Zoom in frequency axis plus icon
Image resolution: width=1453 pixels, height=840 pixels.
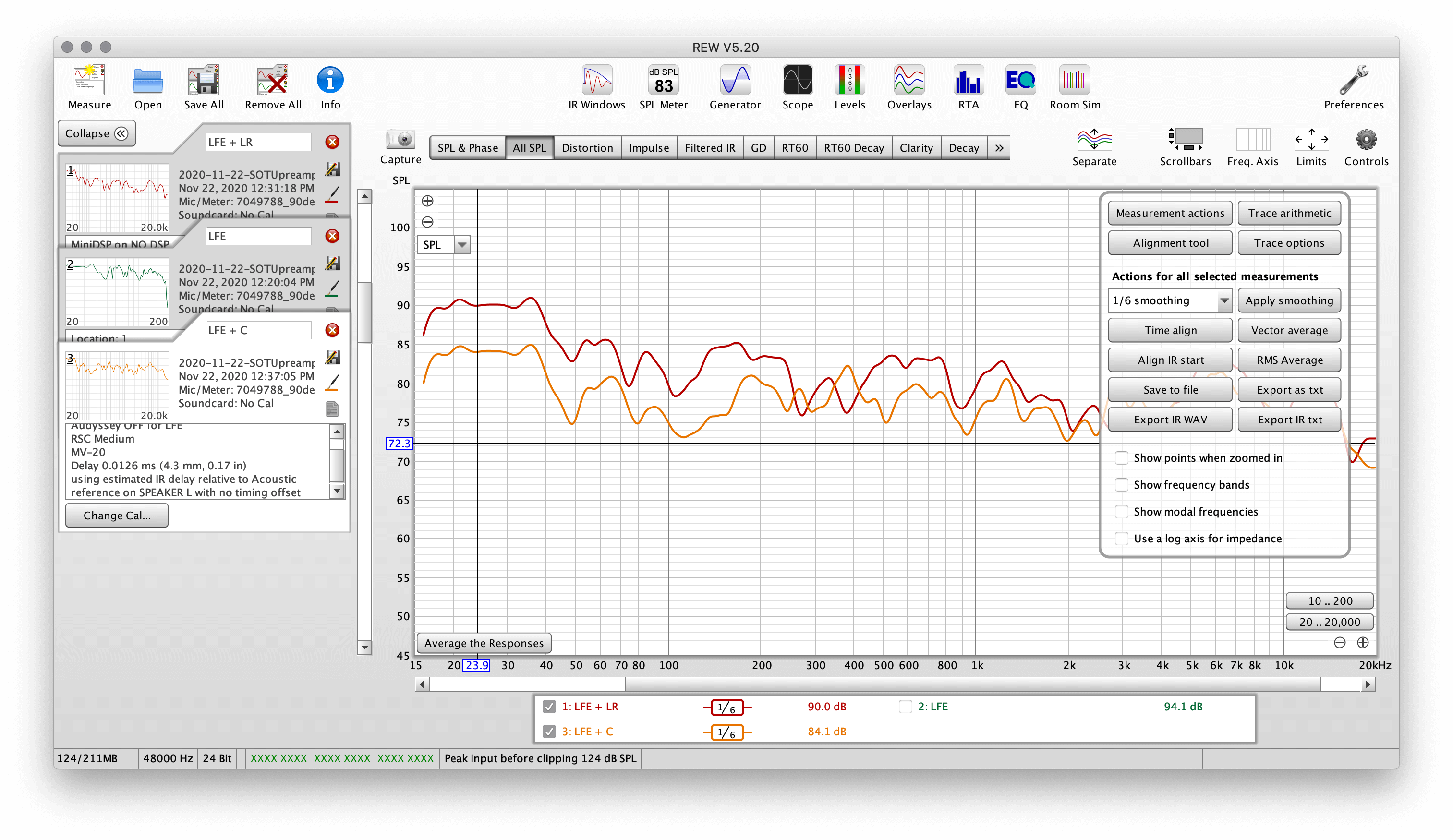1362,642
